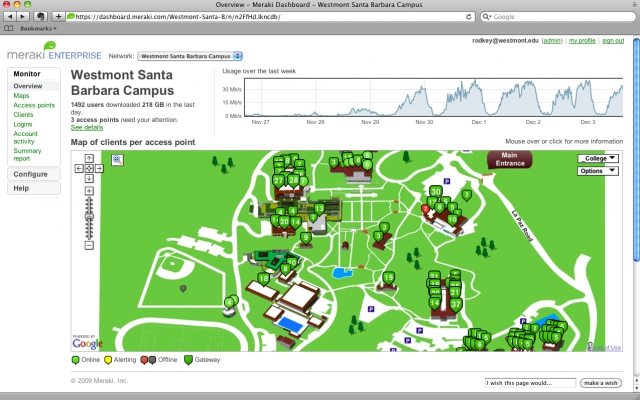
Task: Select access point marker showing 27 clients
Action: click(x=278, y=181)
